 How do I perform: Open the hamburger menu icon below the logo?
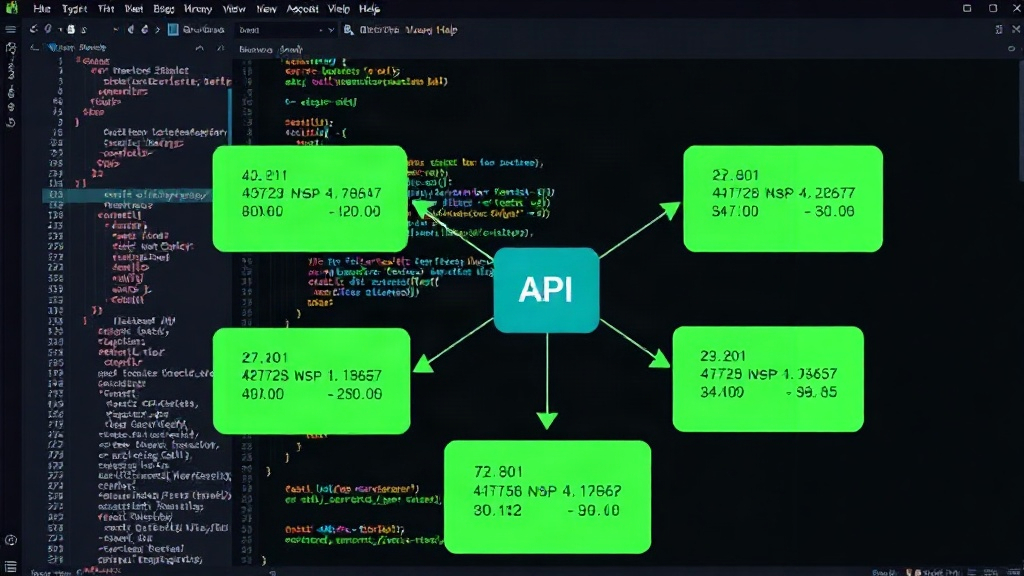pyautogui.click(x=10, y=29)
